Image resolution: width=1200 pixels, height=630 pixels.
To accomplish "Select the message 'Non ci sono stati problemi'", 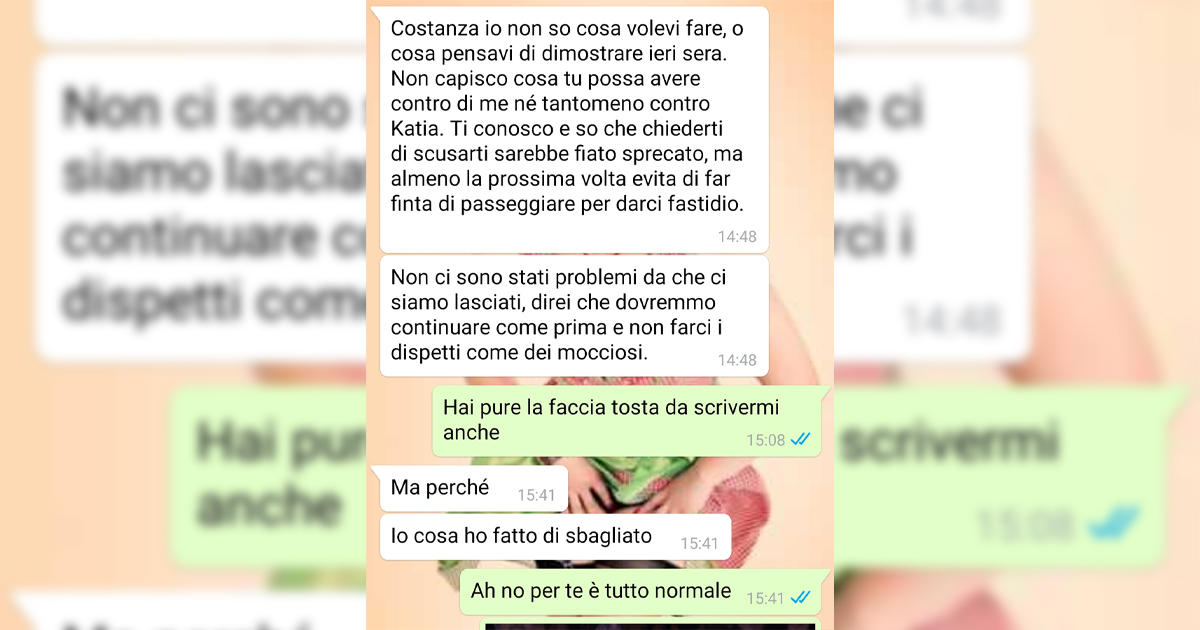I will 575,316.
